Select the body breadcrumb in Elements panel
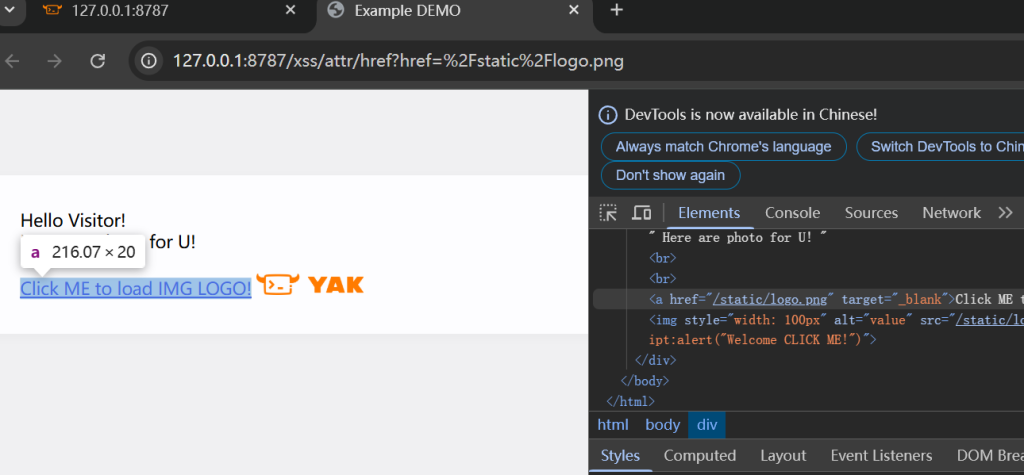The height and width of the screenshot is (475, 1024). (662, 425)
